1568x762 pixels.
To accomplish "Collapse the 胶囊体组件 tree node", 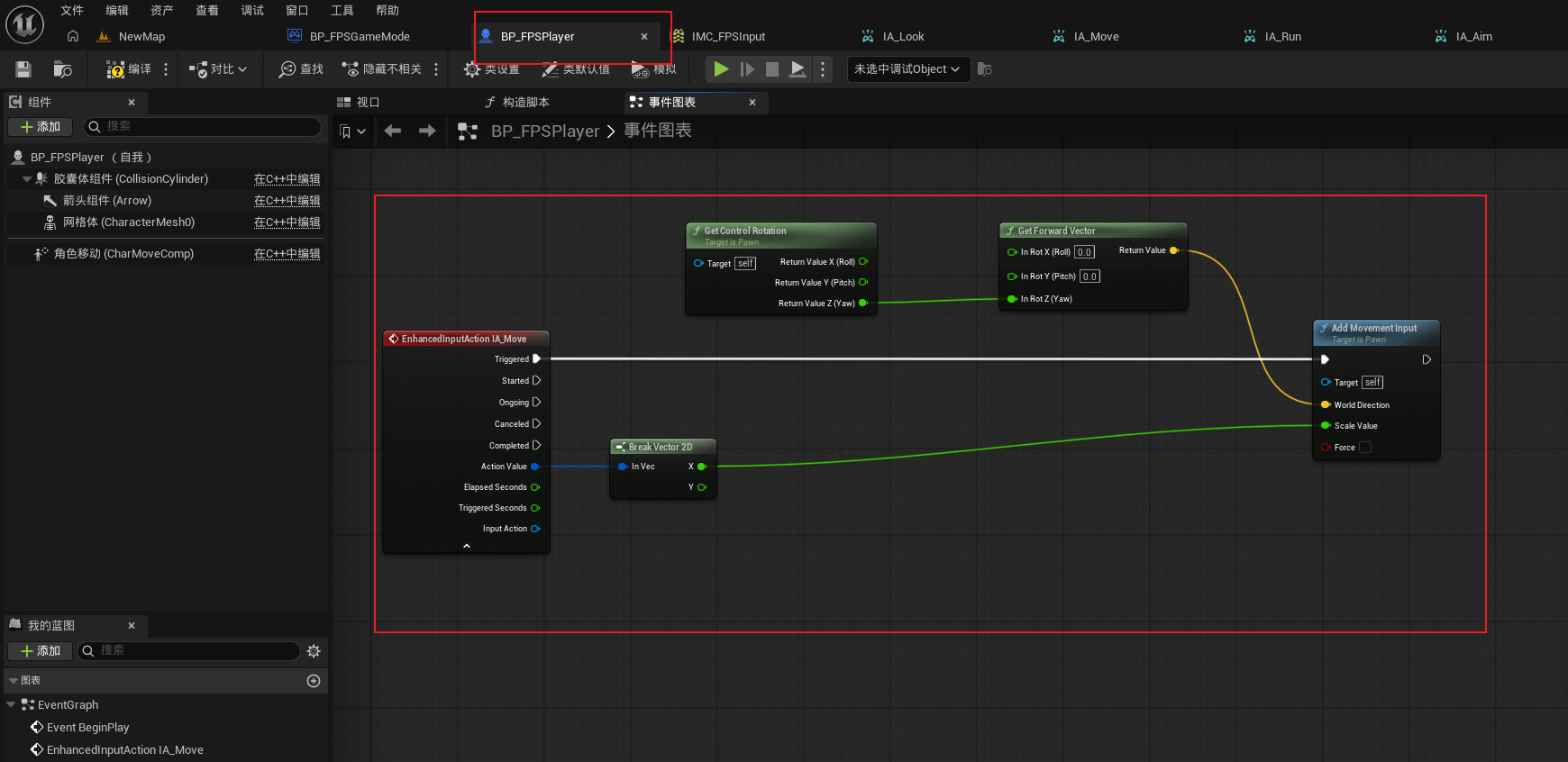I will pyautogui.click(x=27, y=179).
